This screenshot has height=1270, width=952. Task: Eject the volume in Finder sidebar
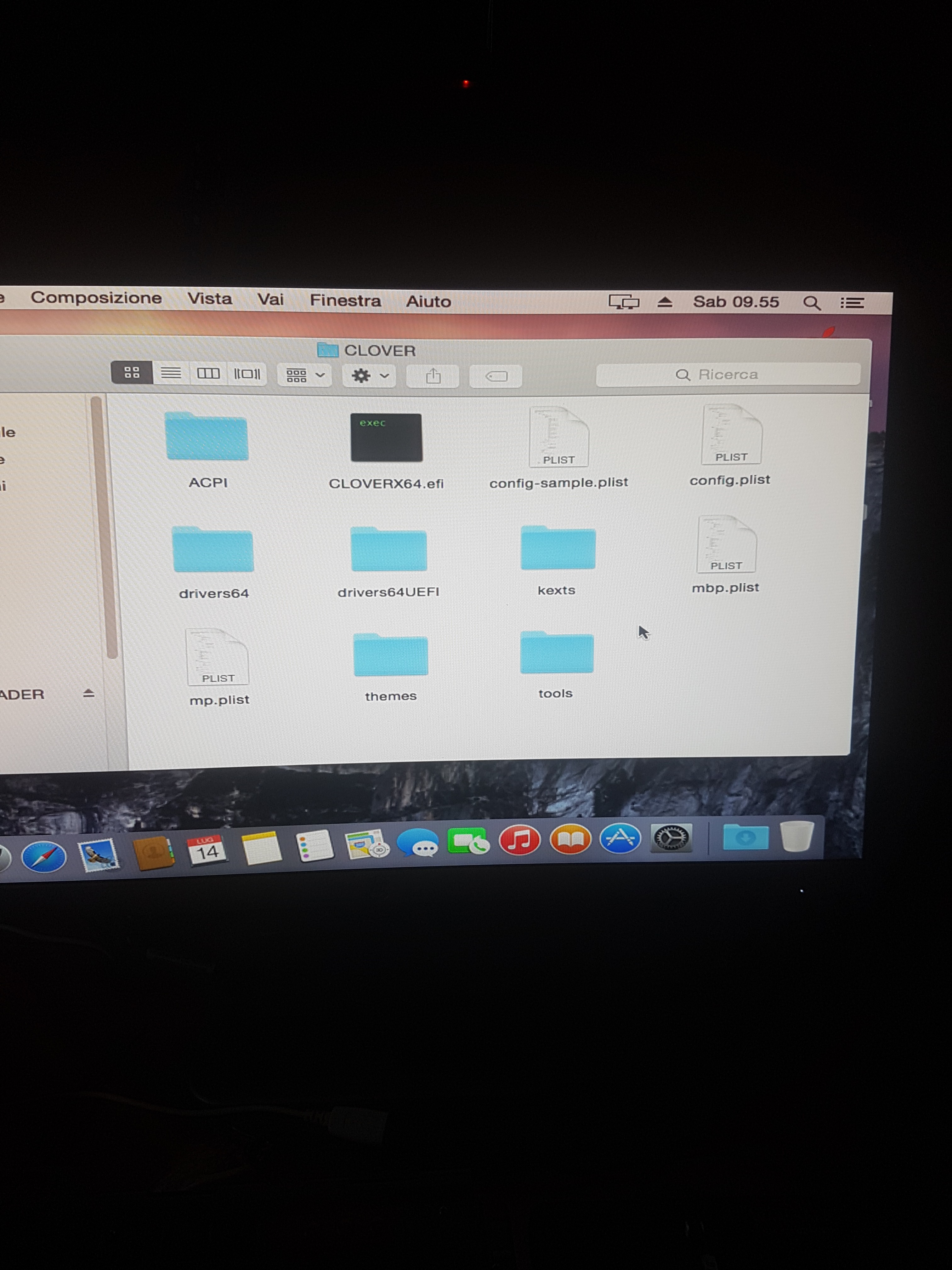[x=88, y=694]
